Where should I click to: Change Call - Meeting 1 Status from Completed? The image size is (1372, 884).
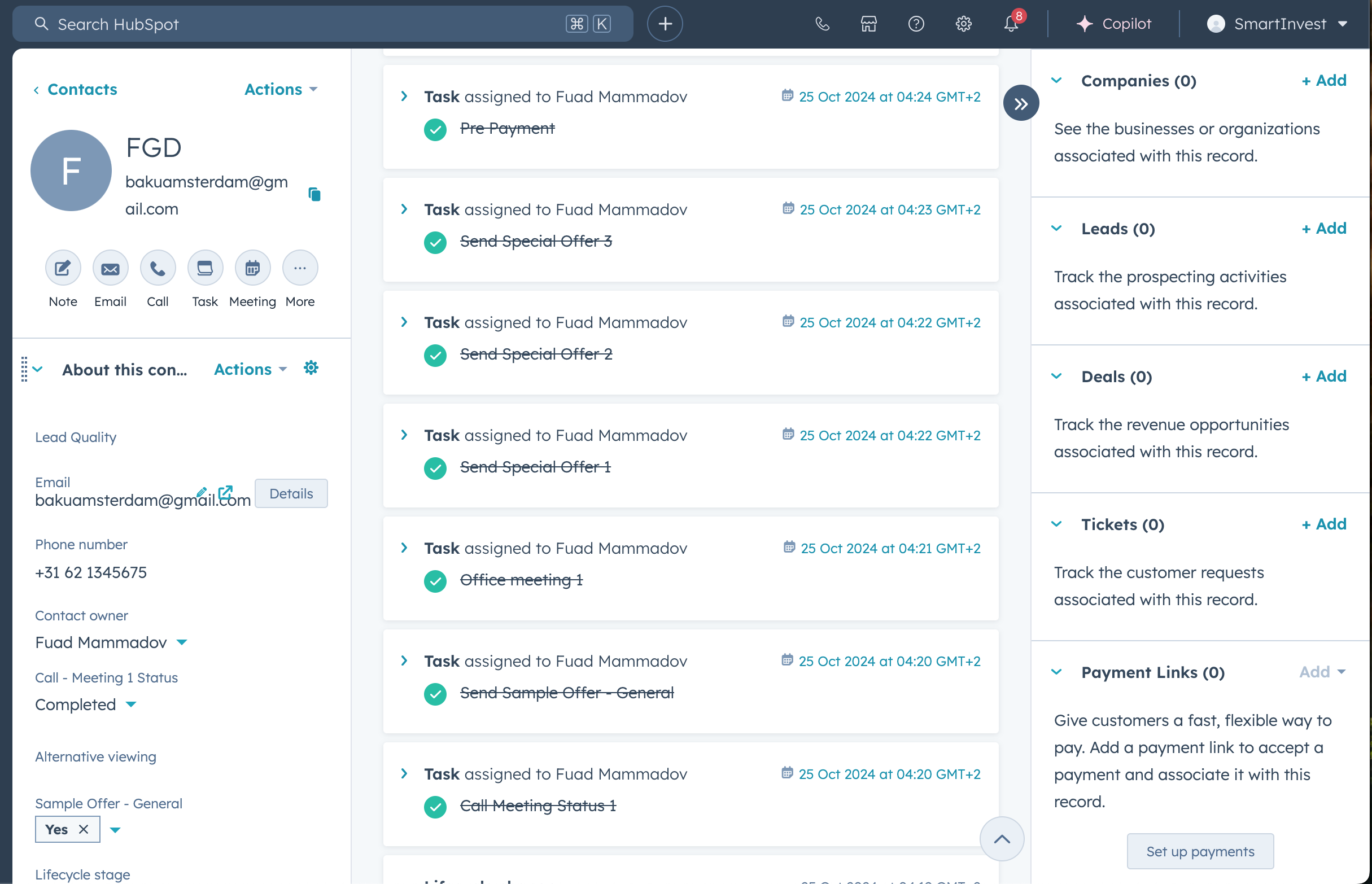[85, 704]
